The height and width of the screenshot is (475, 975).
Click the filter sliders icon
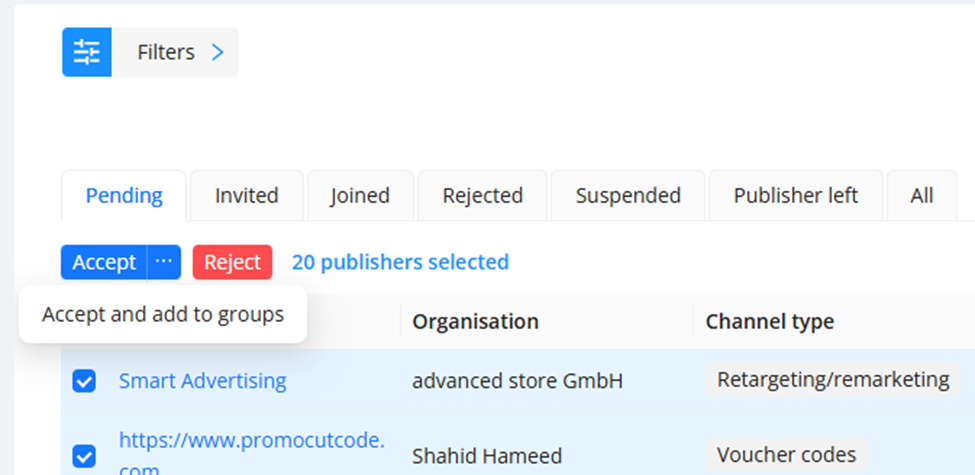87,52
